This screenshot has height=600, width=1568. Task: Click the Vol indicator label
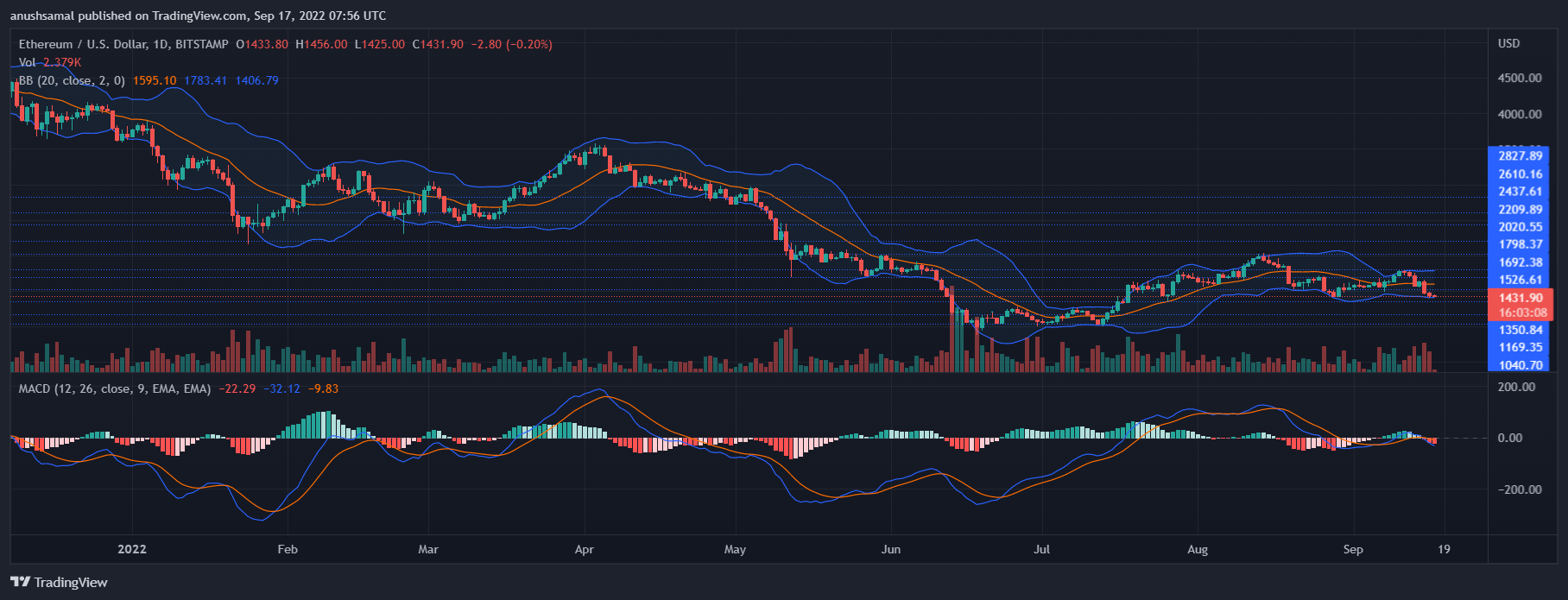tap(28, 62)
